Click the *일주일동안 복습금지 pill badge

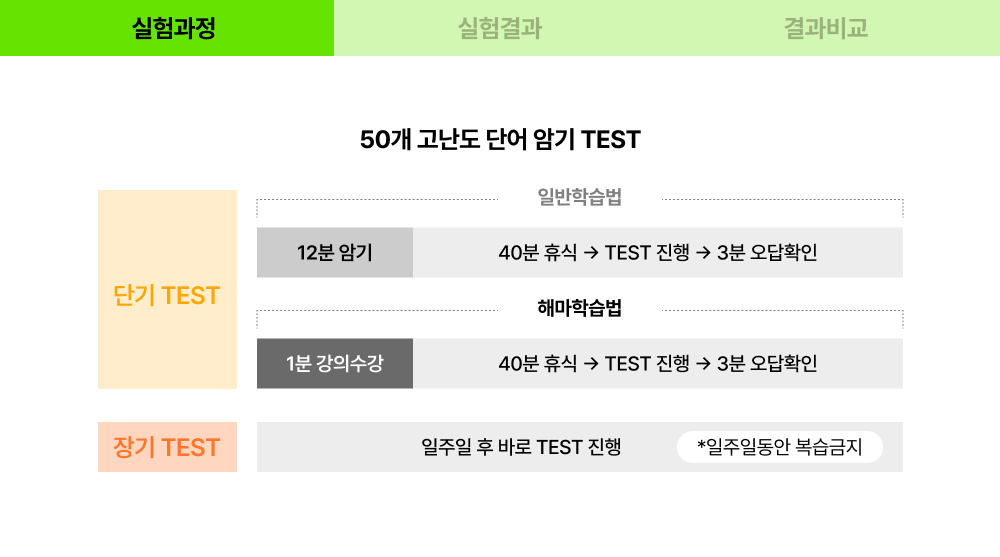pyautogui.click(x=779, y=447)
